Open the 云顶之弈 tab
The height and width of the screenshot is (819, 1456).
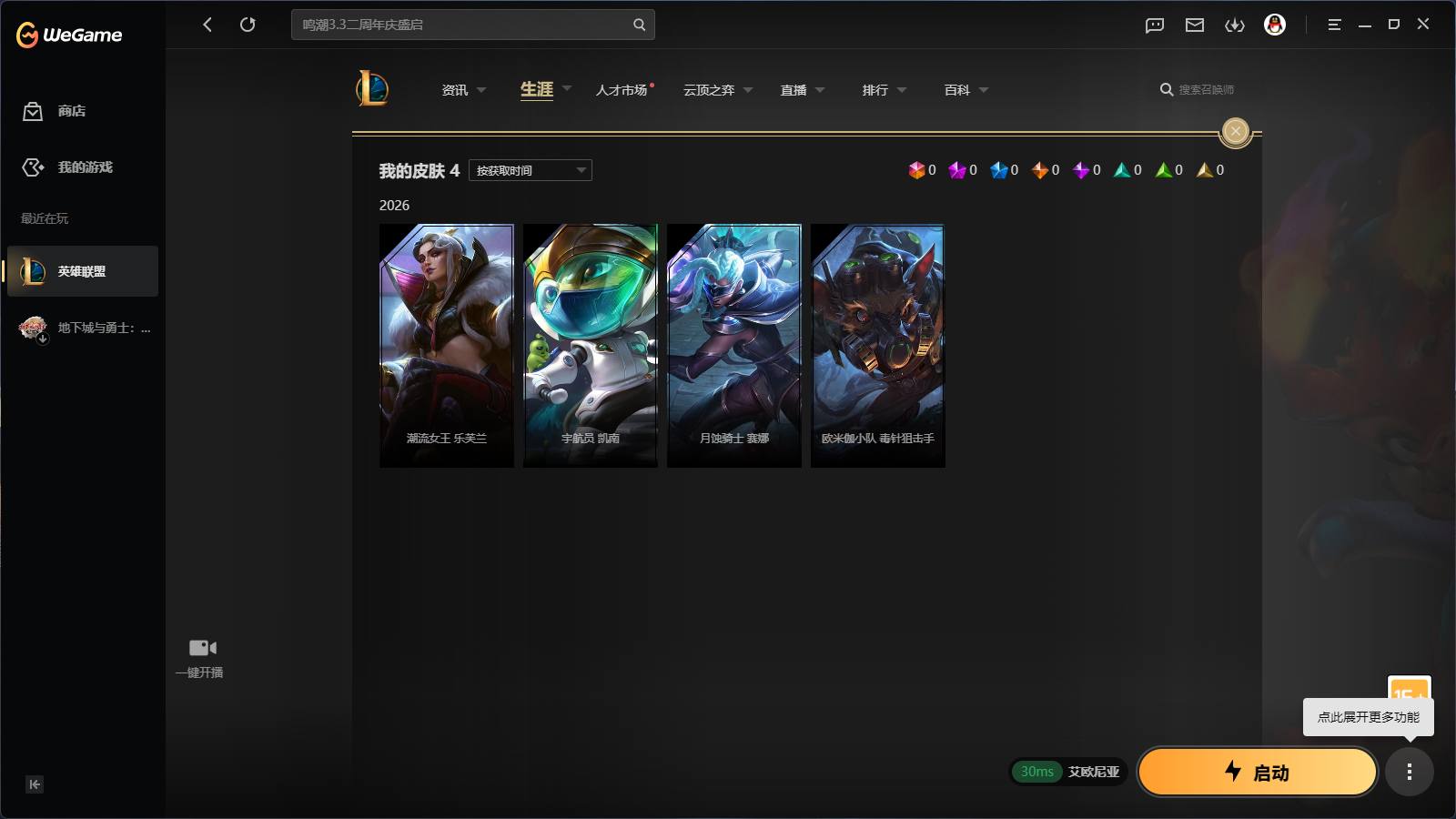709,90
